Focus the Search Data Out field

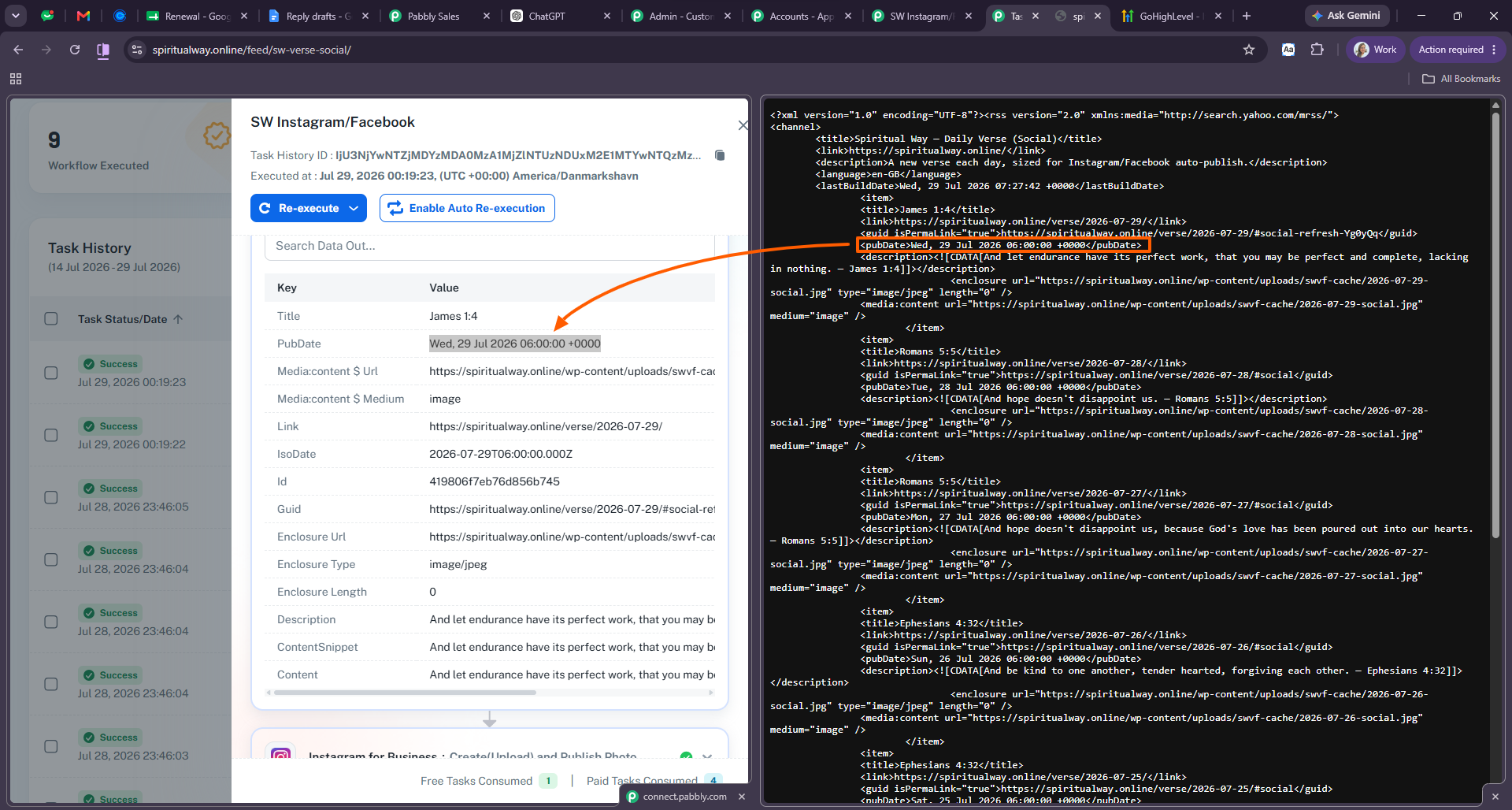pos(490,246)
